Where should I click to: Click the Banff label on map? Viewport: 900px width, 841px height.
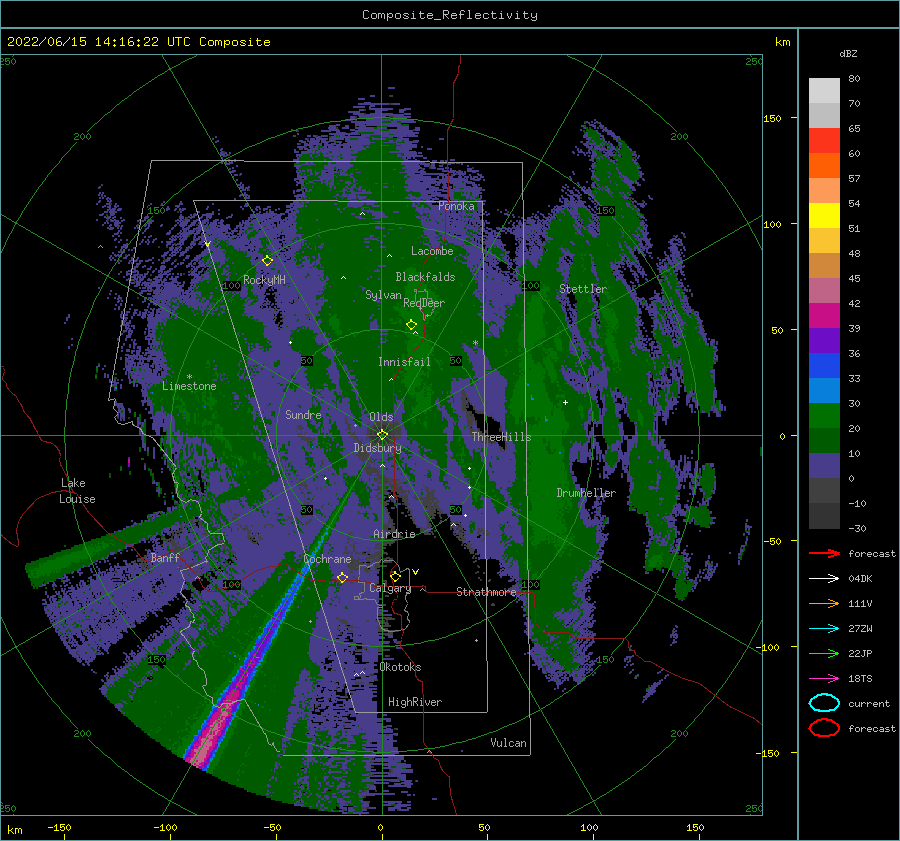point(165,558)
